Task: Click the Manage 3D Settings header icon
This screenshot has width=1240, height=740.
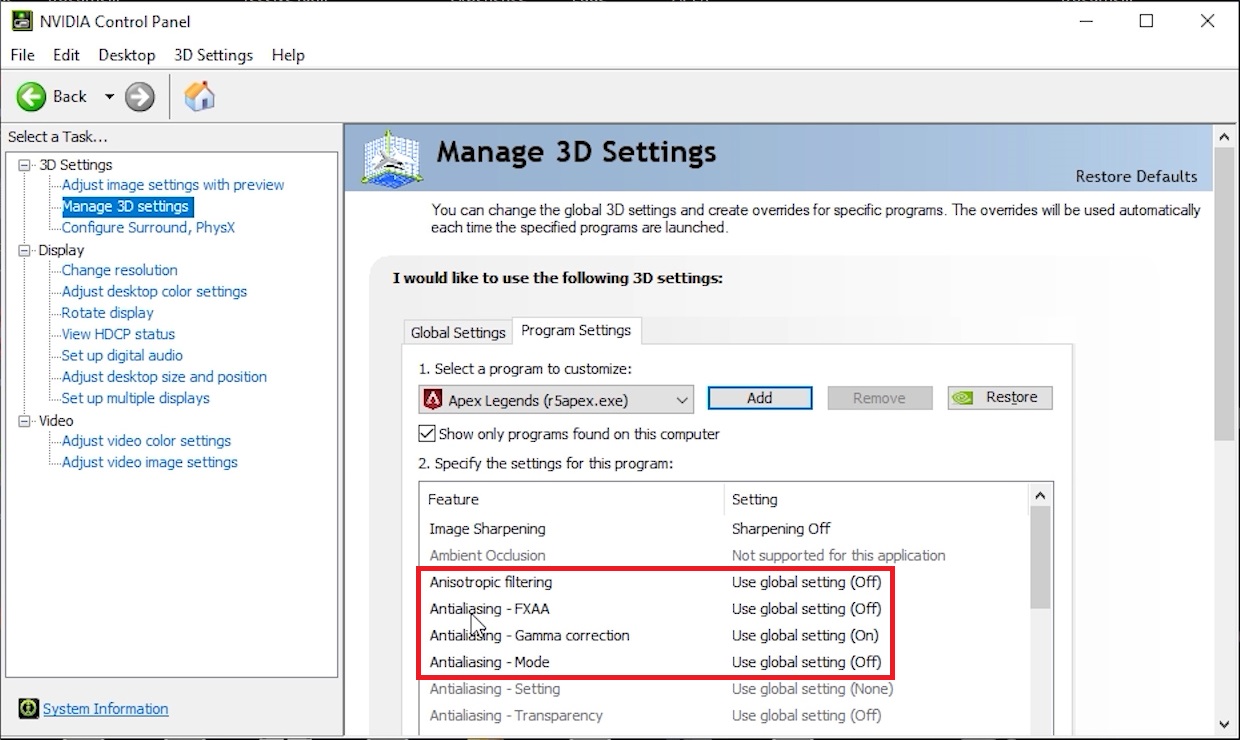Action: (392, 157)
